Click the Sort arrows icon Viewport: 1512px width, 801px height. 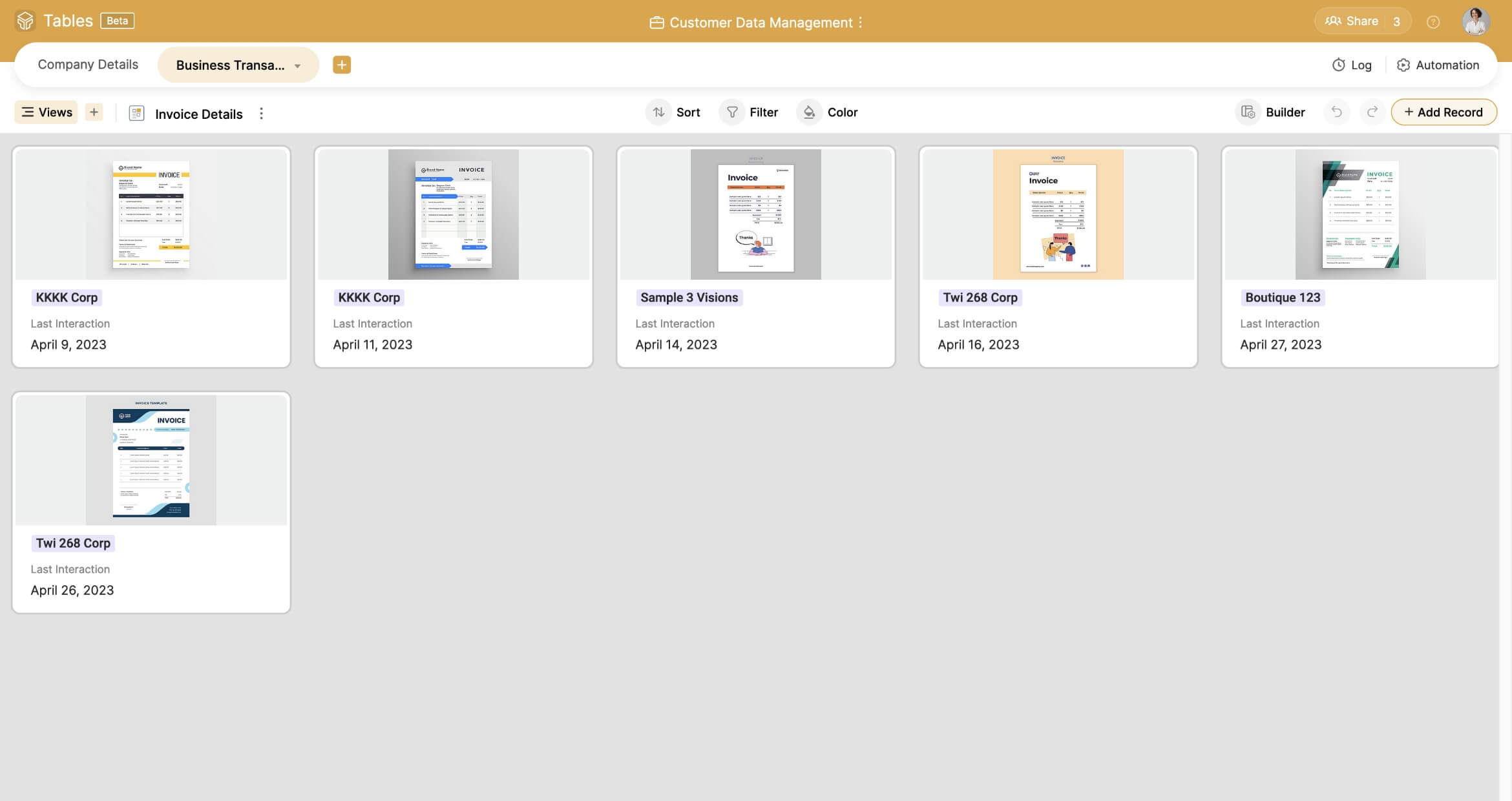(x=658, y=112)
